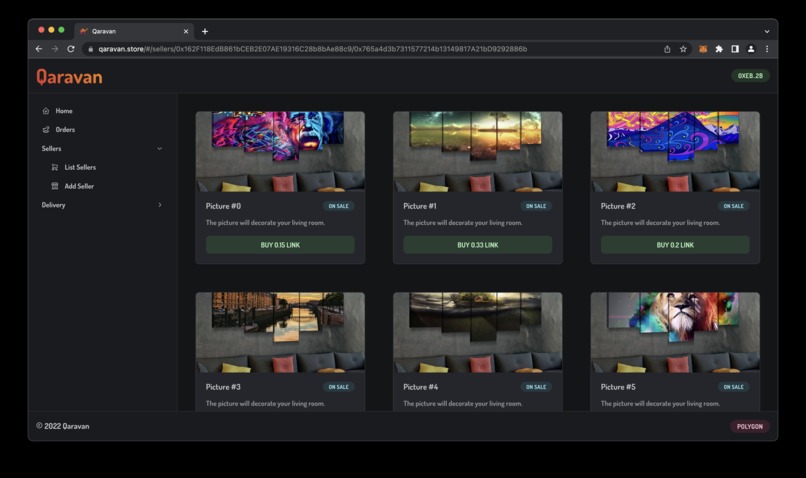
Task: Click the browser forward arrow
Action: (55, 49)
